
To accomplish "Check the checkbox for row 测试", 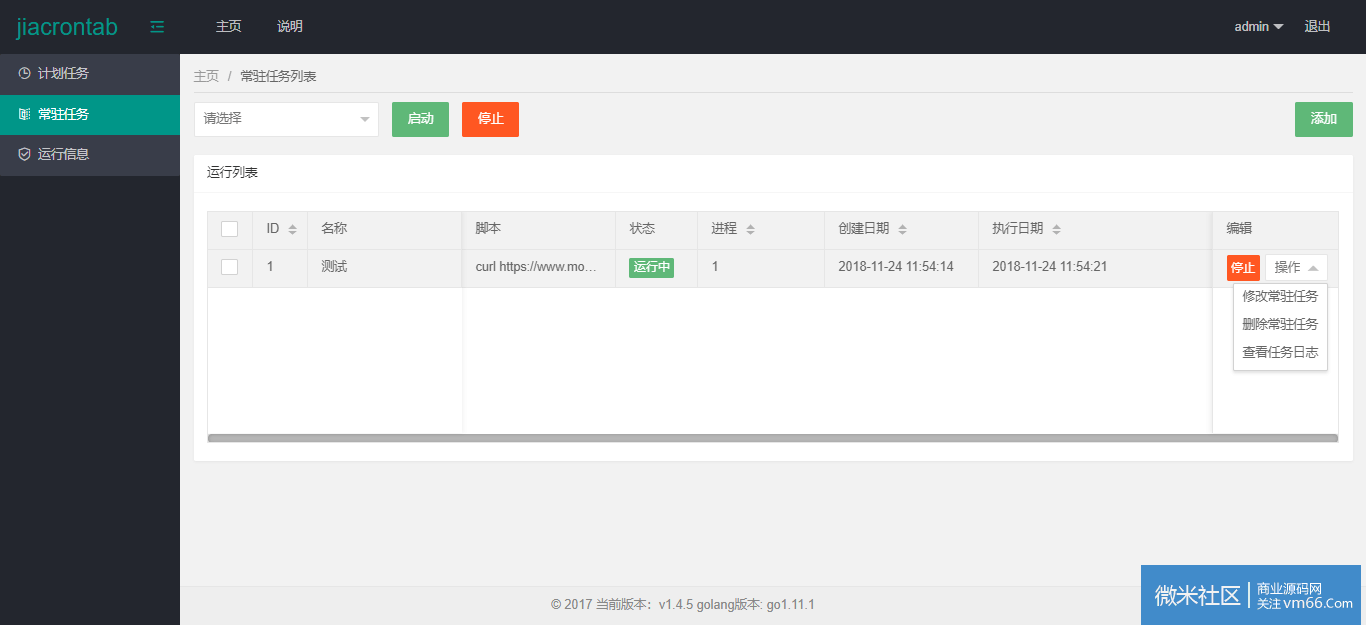I will tap(230, 267).
